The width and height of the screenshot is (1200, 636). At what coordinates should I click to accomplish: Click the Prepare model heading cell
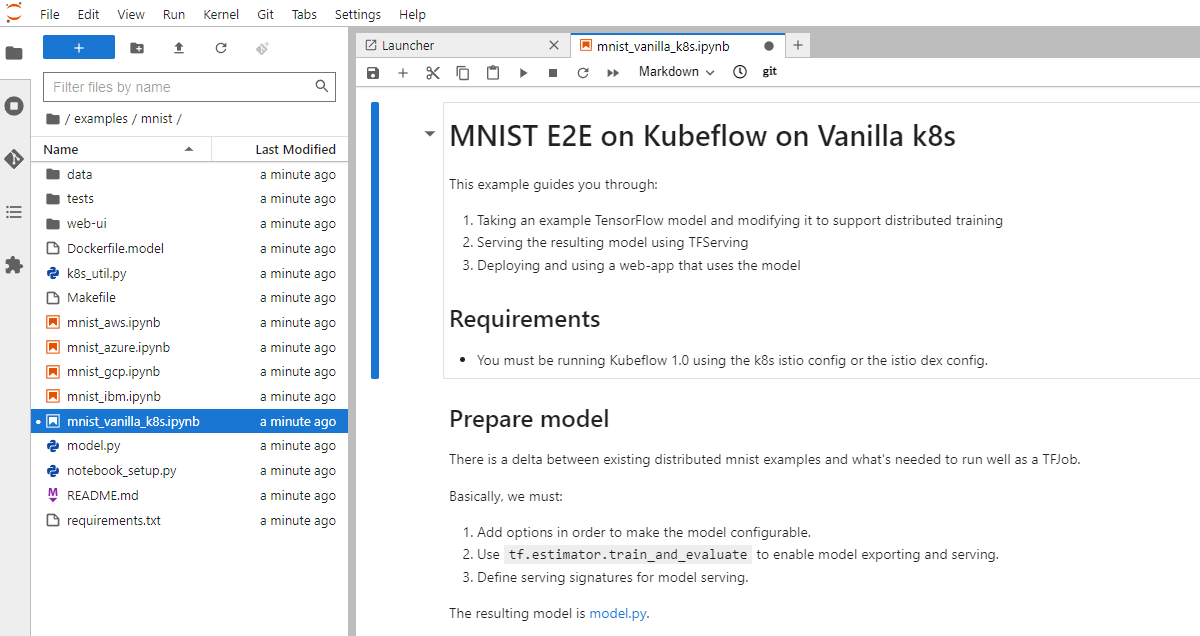pos(529,418)
